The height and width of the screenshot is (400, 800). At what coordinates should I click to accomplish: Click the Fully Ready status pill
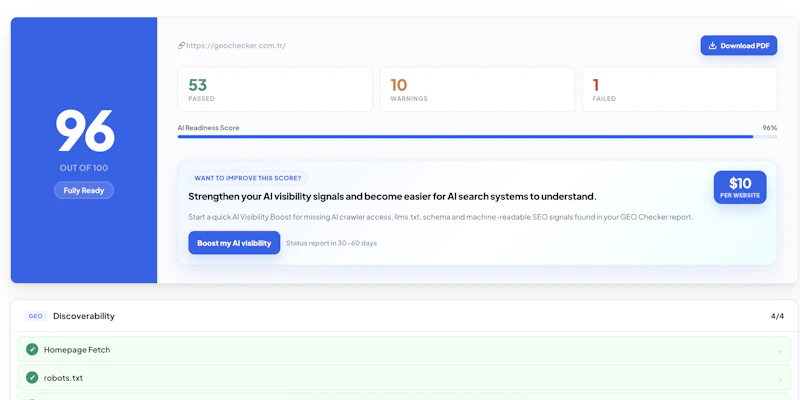[84, 190]
